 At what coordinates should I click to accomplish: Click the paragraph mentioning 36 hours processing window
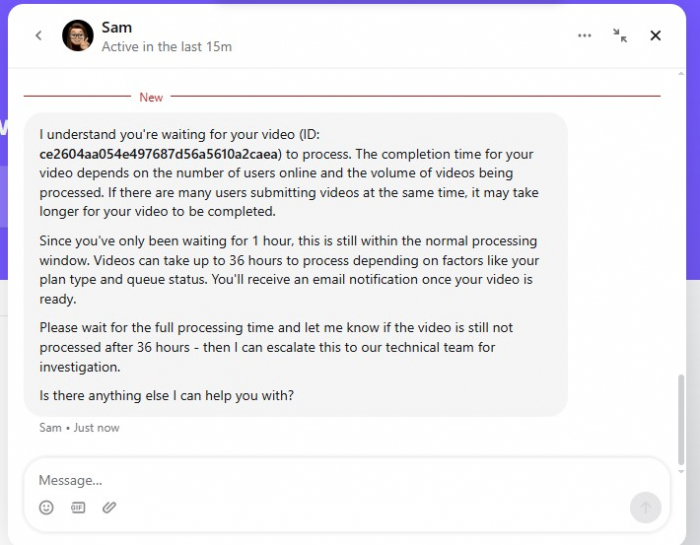[x=289, y=270]
